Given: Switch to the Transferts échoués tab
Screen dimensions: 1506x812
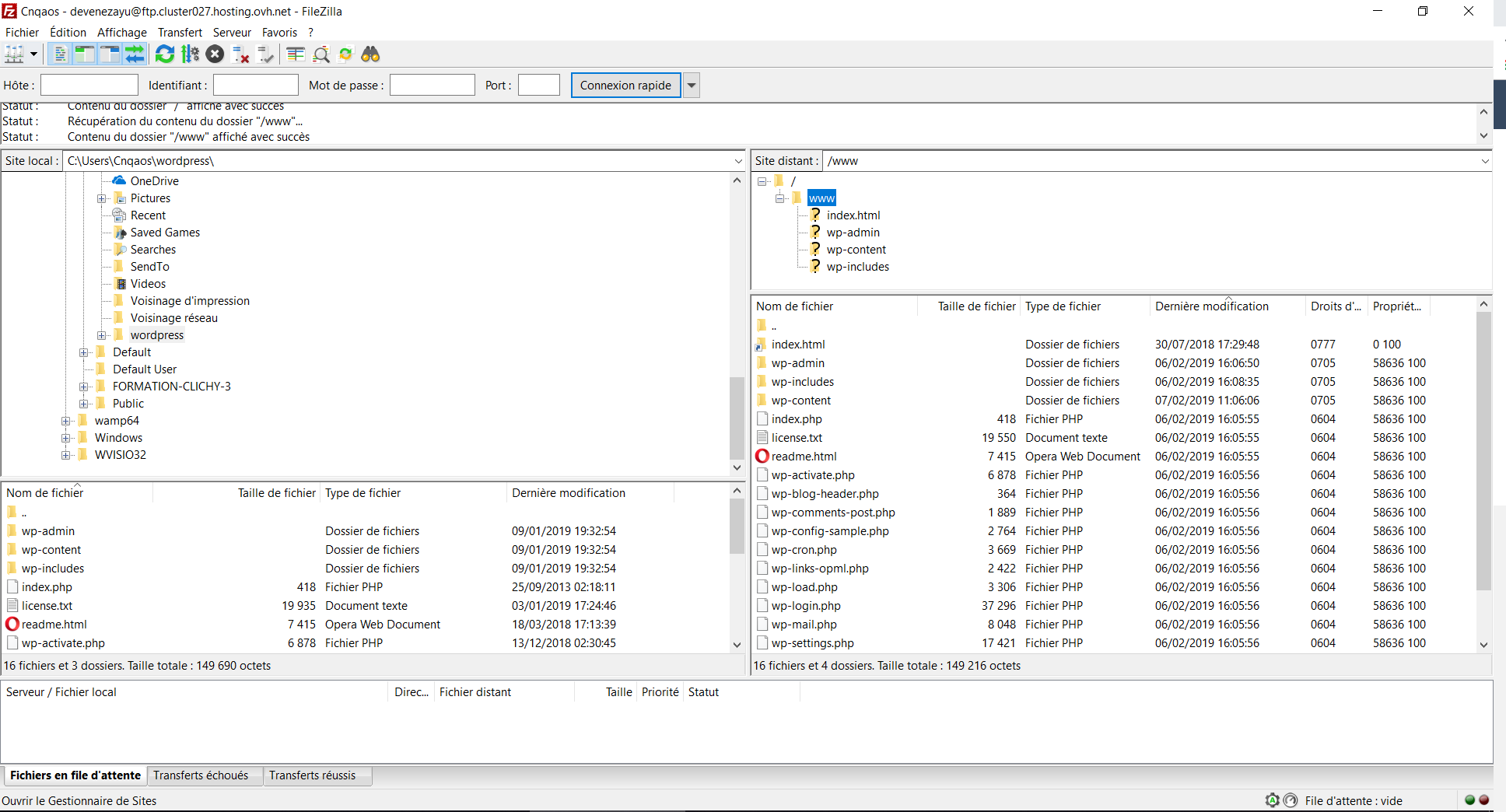Looking at the screenshot, I should point(201,775).
